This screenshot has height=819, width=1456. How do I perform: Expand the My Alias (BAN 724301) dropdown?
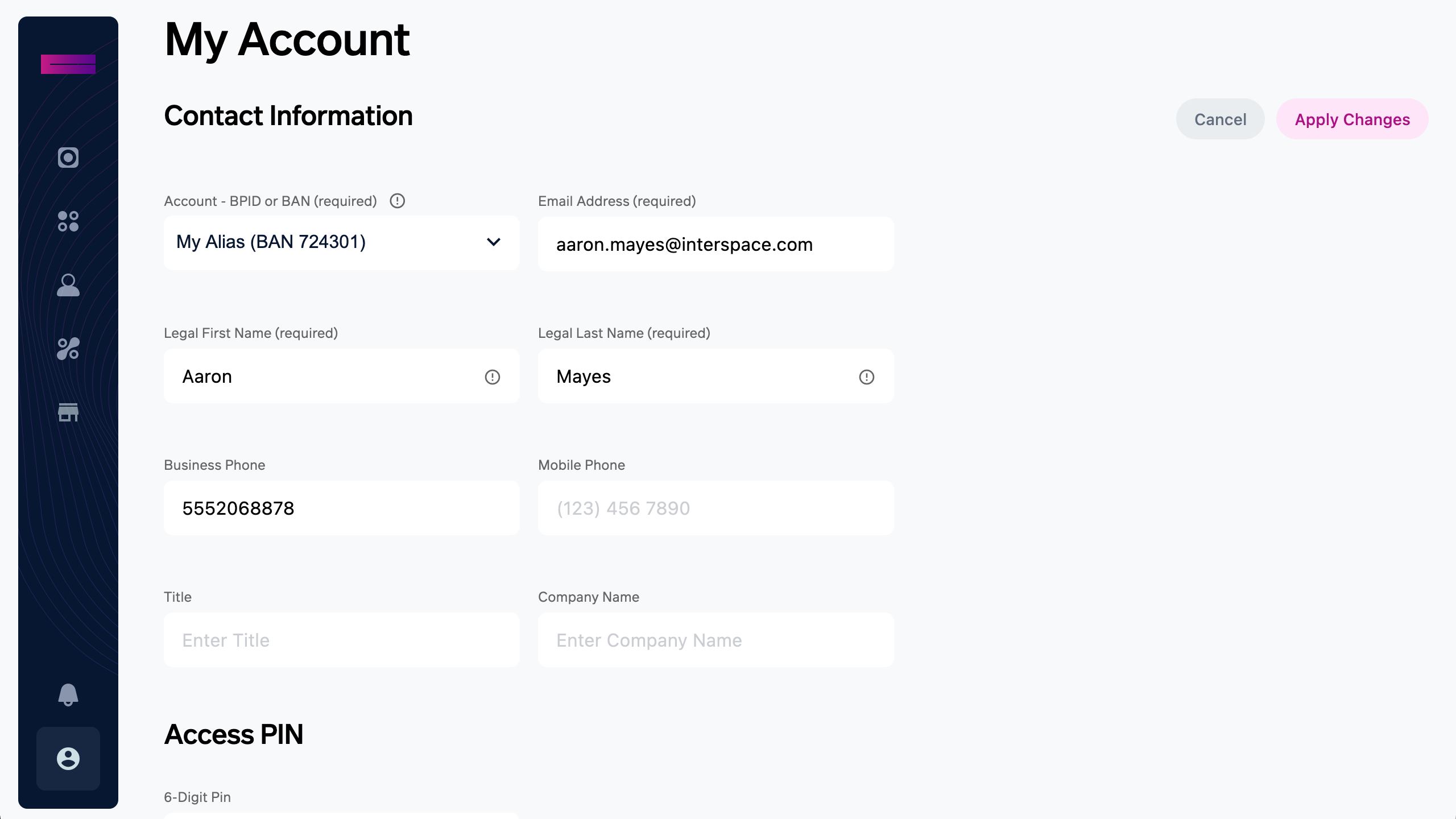point(330,242)
